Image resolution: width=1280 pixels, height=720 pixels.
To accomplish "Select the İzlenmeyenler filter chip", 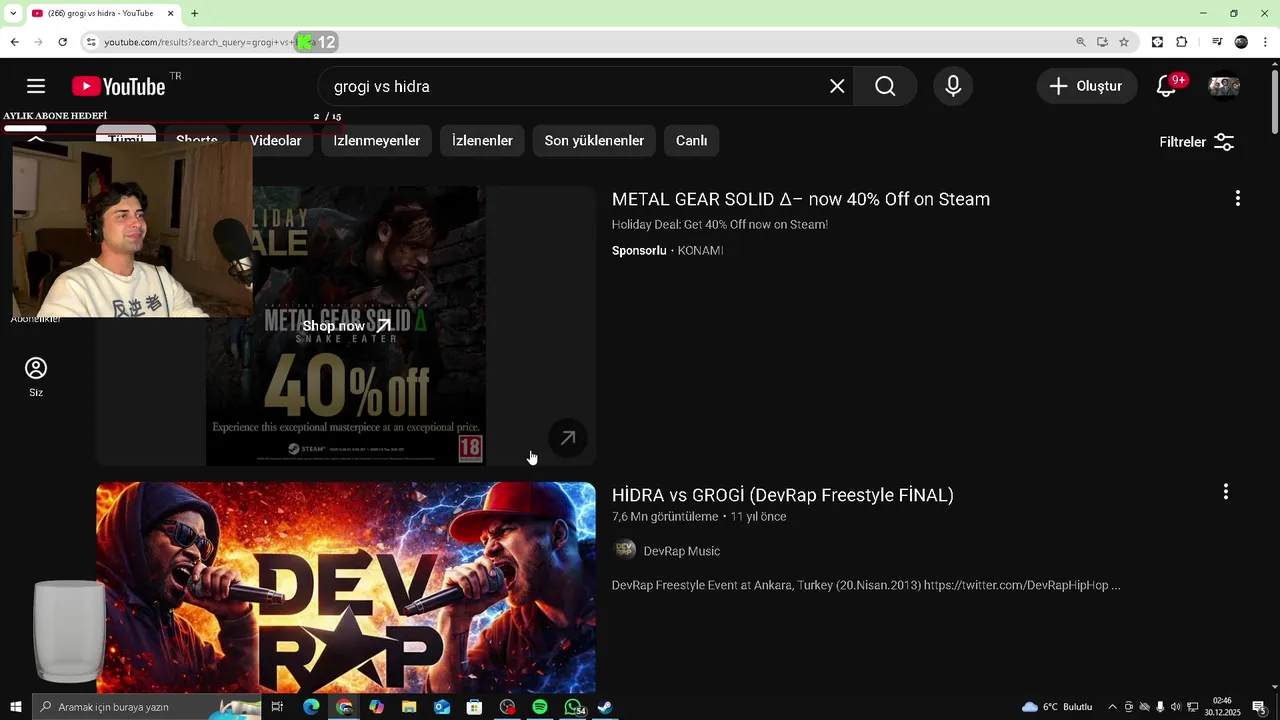I will pos(376,141).
